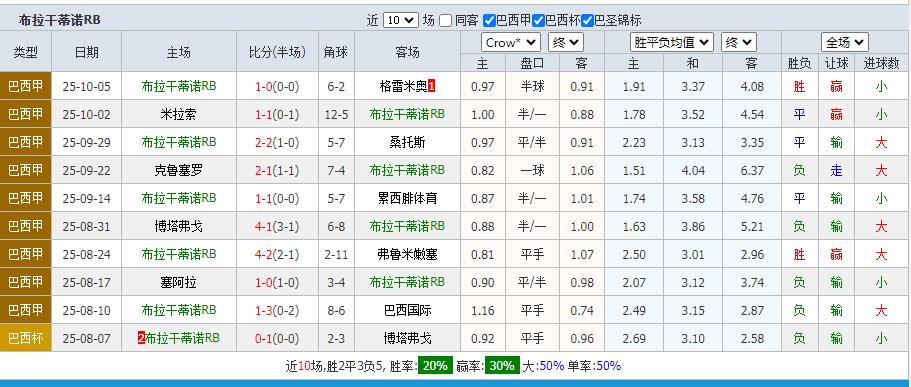Screen dimensions: 911x387
Task: Open home team 米拉索 link
Action: [178, 114]
